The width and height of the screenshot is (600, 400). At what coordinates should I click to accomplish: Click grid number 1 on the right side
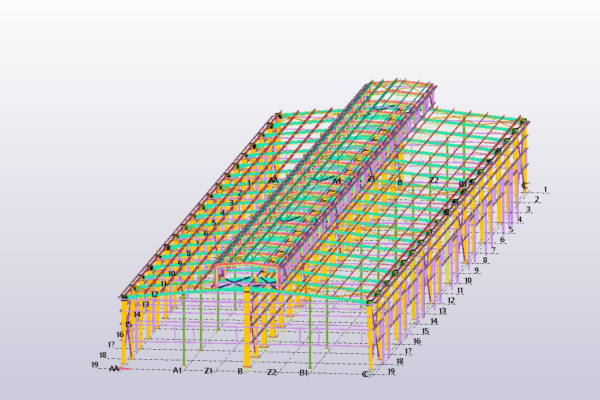coord(546,189)
